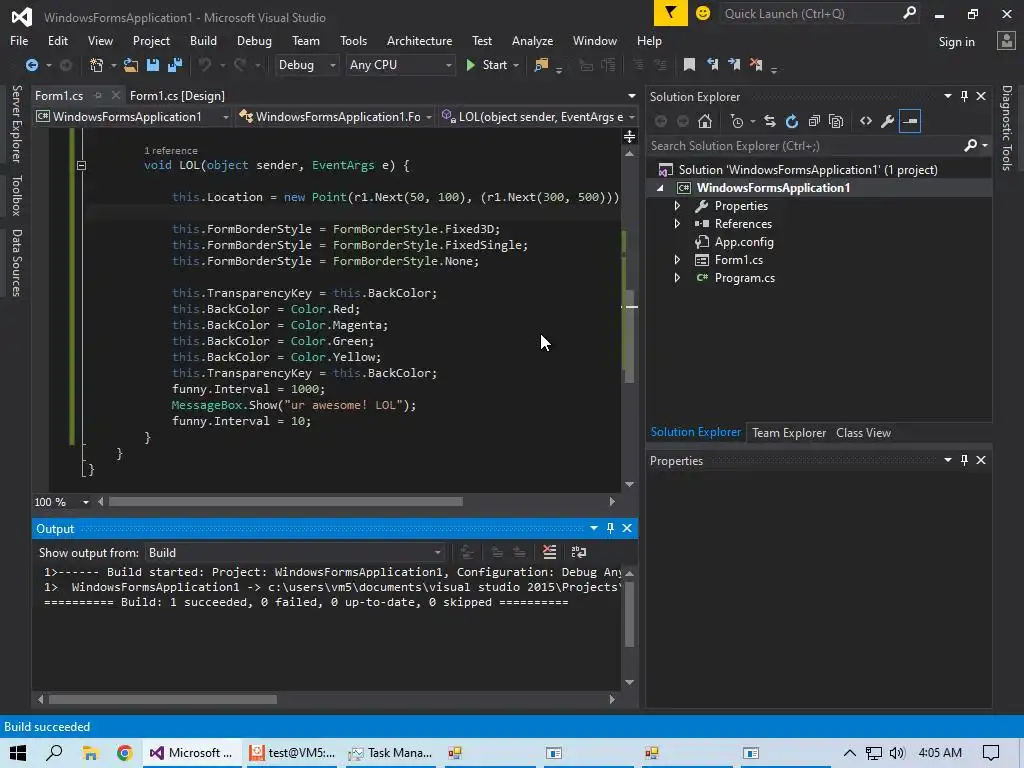This screenshot has width=1024, height=768.
Task: Open the LOL(object sender, EventArgs e) member dropdown
Action: (x=539, y=116)
